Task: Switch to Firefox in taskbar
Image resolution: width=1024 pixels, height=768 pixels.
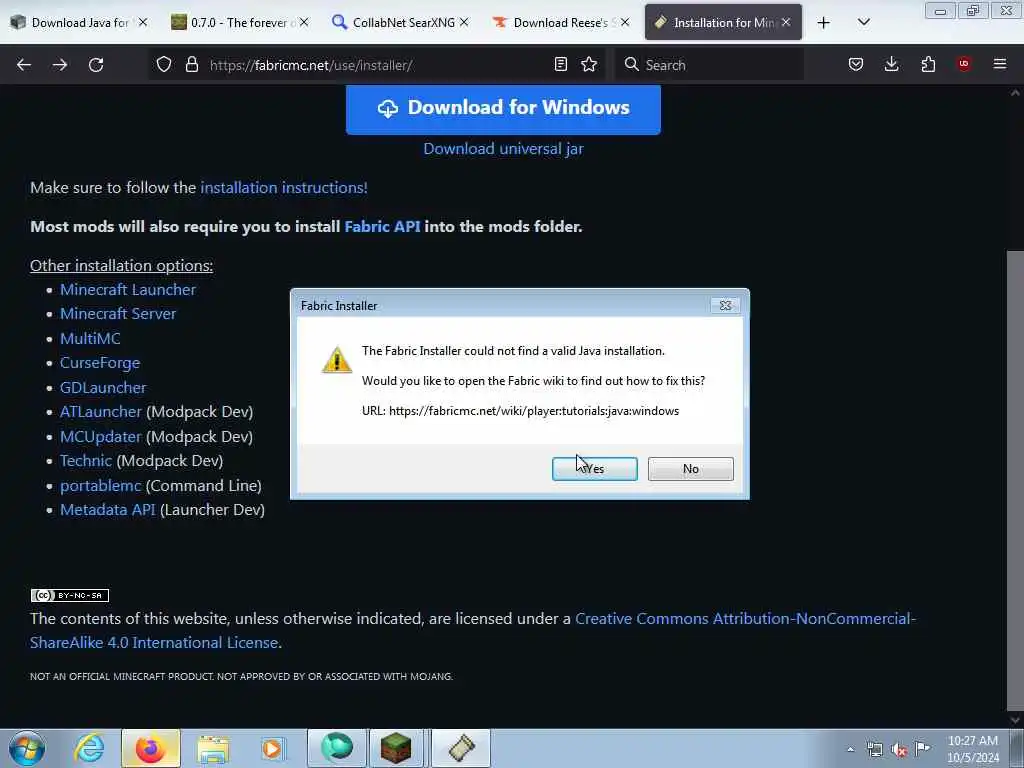Action: click(x=150, y=748)
